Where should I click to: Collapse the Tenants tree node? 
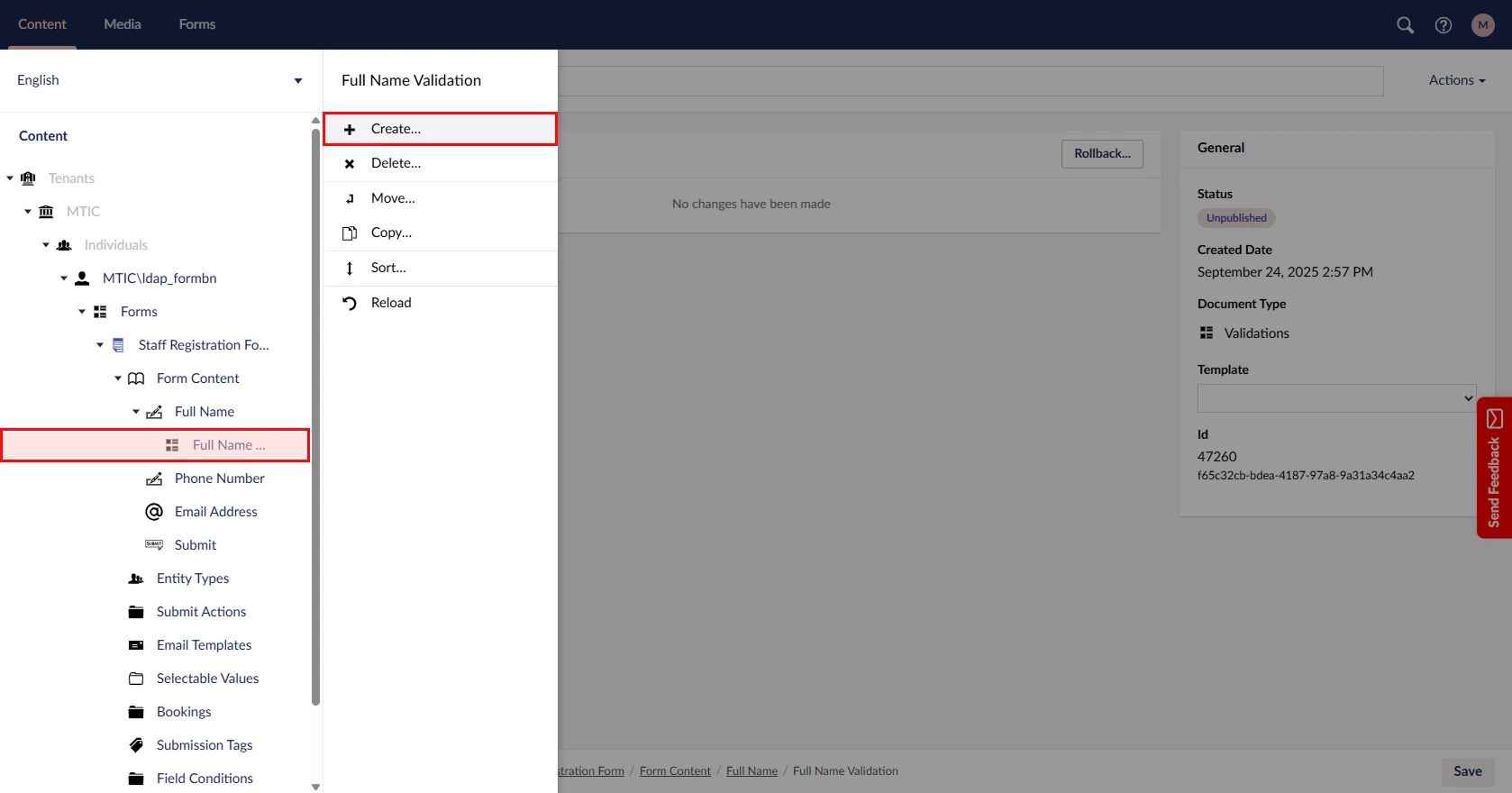click(10, 178)
